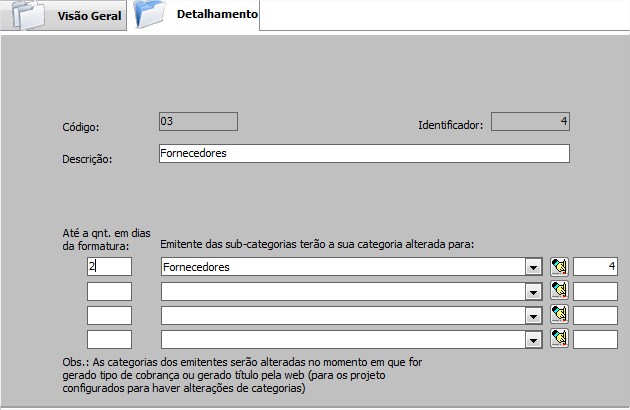Click the open folder icon beside Detalhamento
Image resolution: width=630 pixels, height=410 pixels.
pos(149,16)
